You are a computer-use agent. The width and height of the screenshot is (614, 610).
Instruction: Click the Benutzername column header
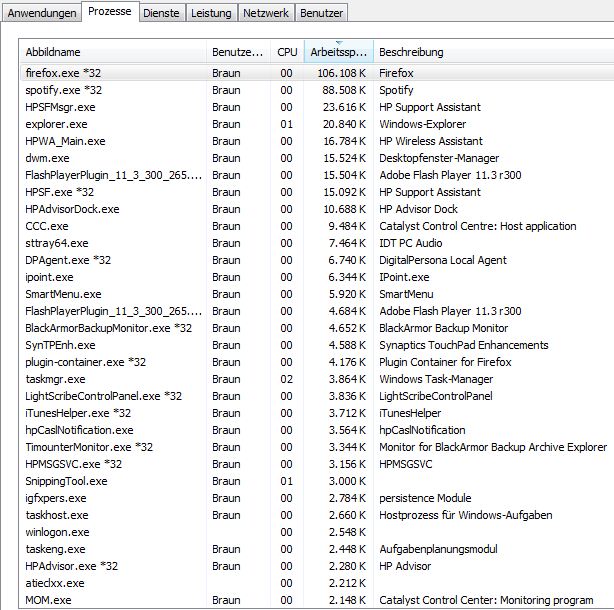coord(236,52)
